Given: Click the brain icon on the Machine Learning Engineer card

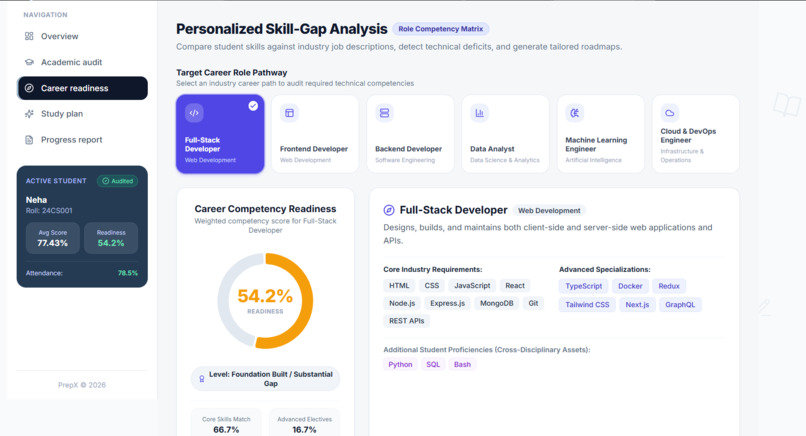Looking at the screenshot, I should pyautogui.click(x=575, y=113).
